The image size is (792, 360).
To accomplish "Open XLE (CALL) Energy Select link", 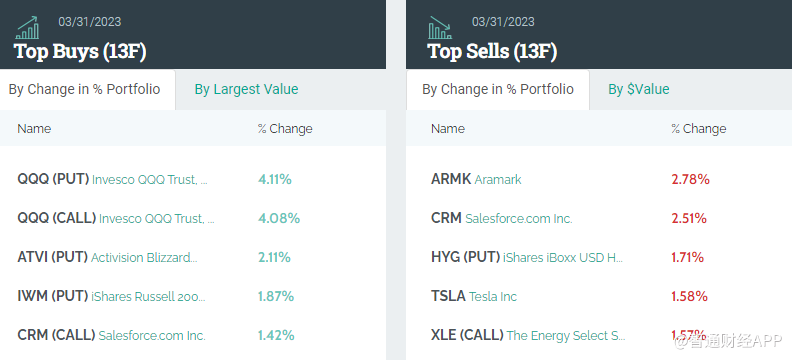I will (x=528, y=335).
